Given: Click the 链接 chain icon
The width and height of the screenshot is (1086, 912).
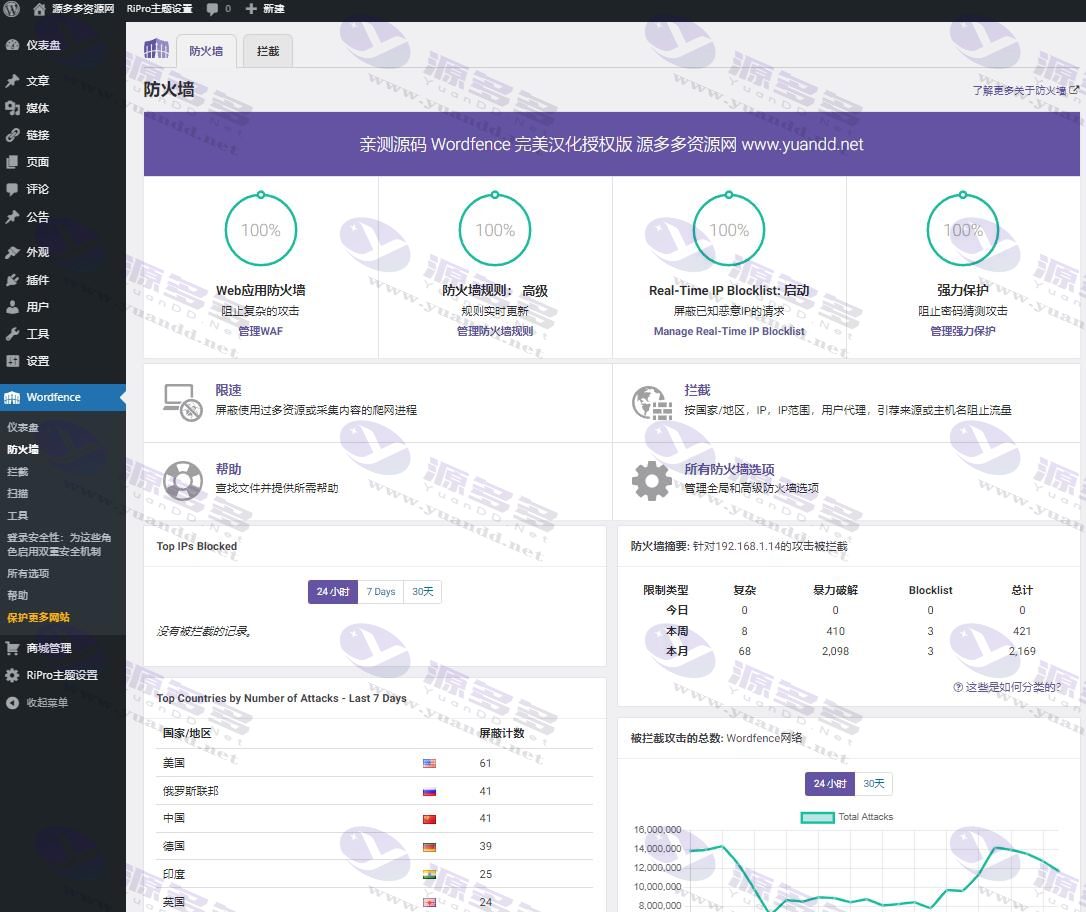Looking at the screenshot, I should [x=12, y=135].
